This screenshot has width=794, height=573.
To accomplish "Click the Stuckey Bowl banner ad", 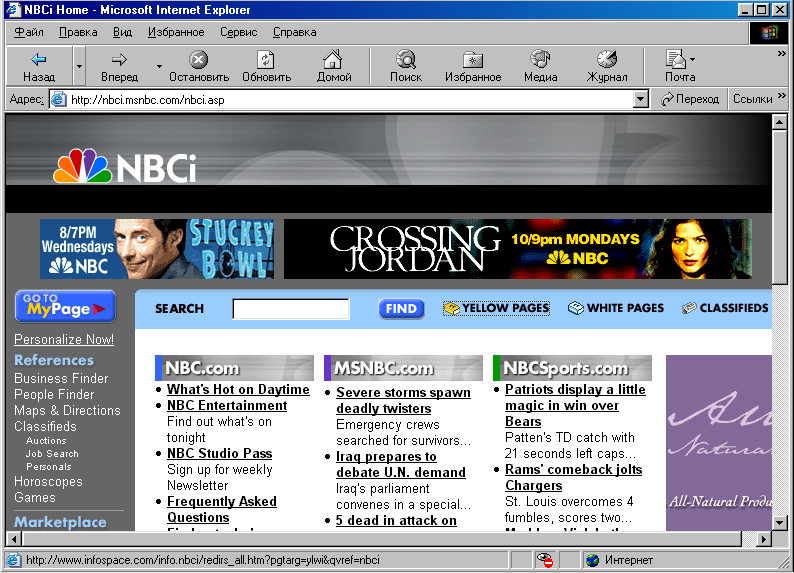I will point(157,249).
